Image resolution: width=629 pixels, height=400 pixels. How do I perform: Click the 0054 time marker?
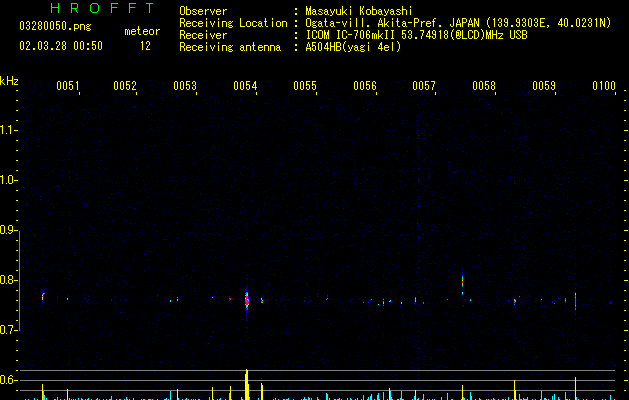pos(245,86)
